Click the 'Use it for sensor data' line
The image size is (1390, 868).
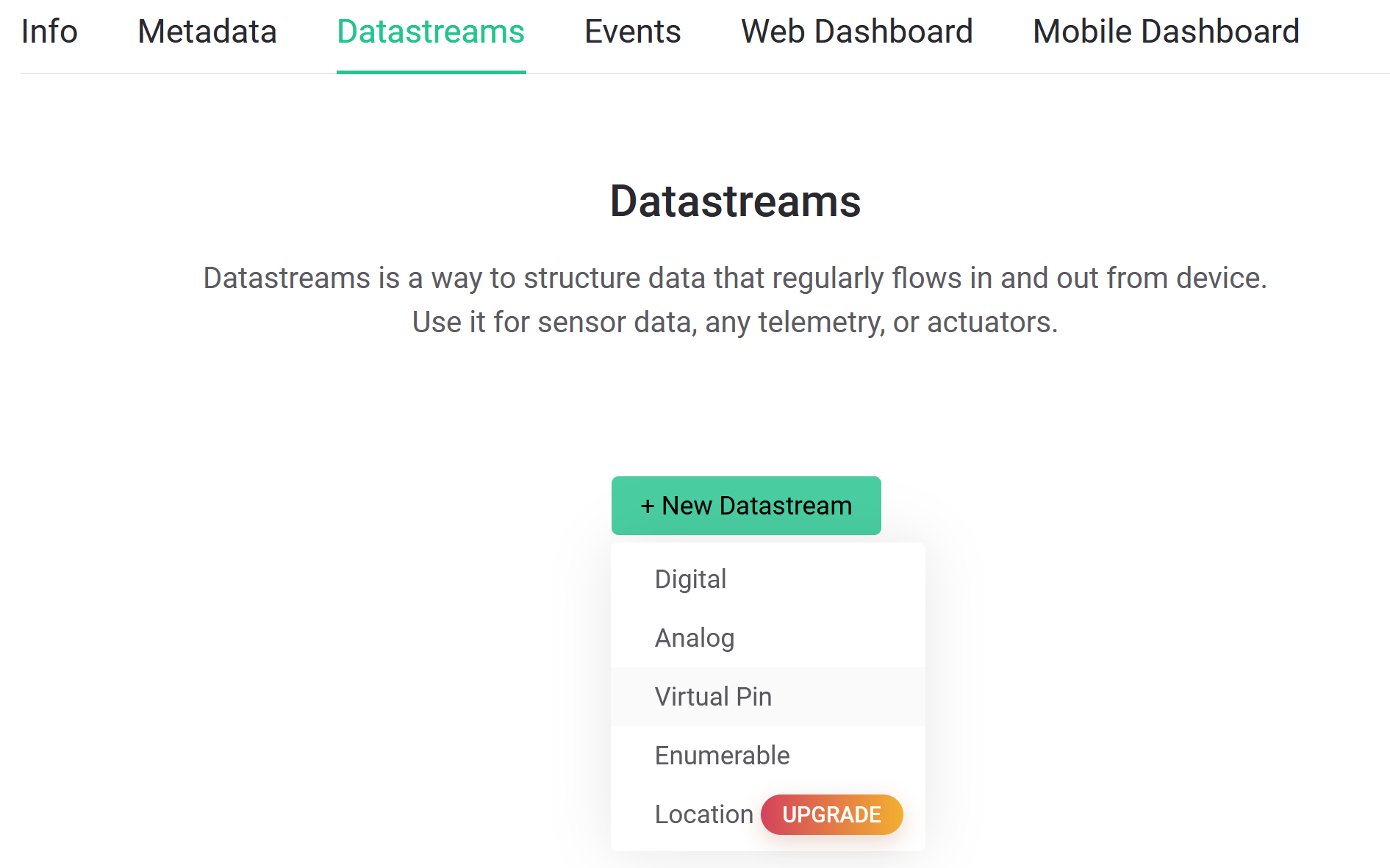pyautogui.click(x=735, y=323)
